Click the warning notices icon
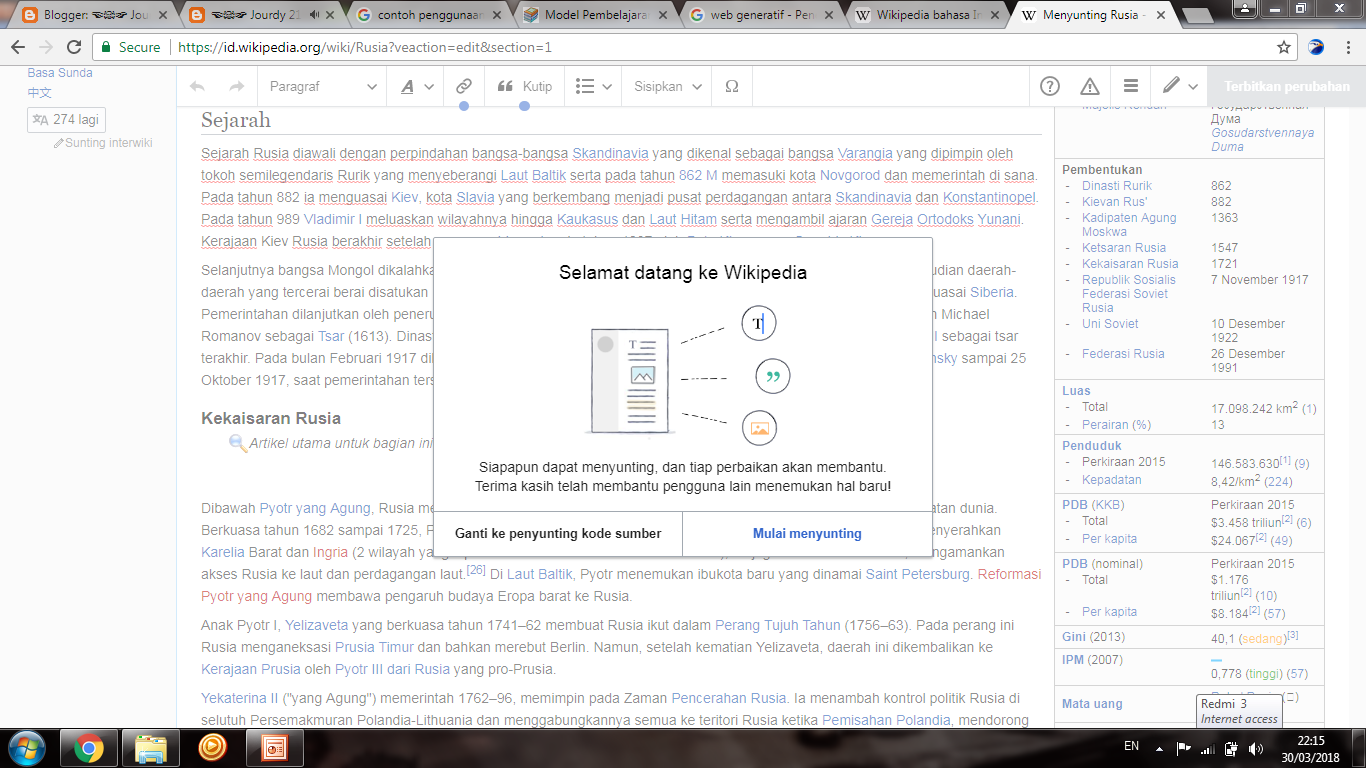1366x768 pixels. [x=1091, y=86]
